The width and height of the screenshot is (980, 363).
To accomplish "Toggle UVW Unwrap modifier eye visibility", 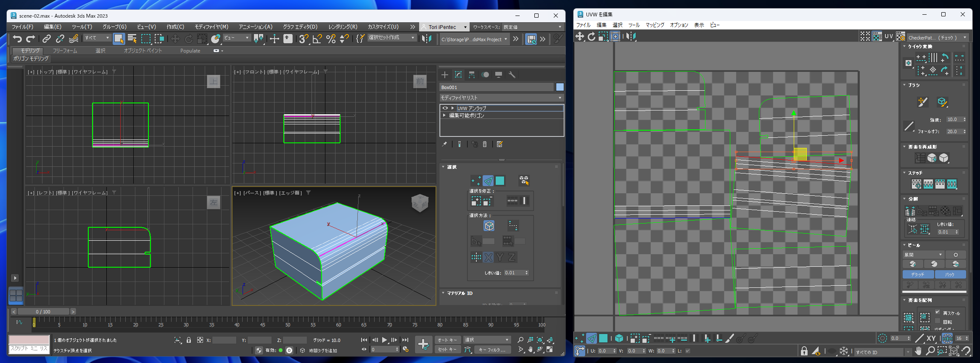I will 445,108.
